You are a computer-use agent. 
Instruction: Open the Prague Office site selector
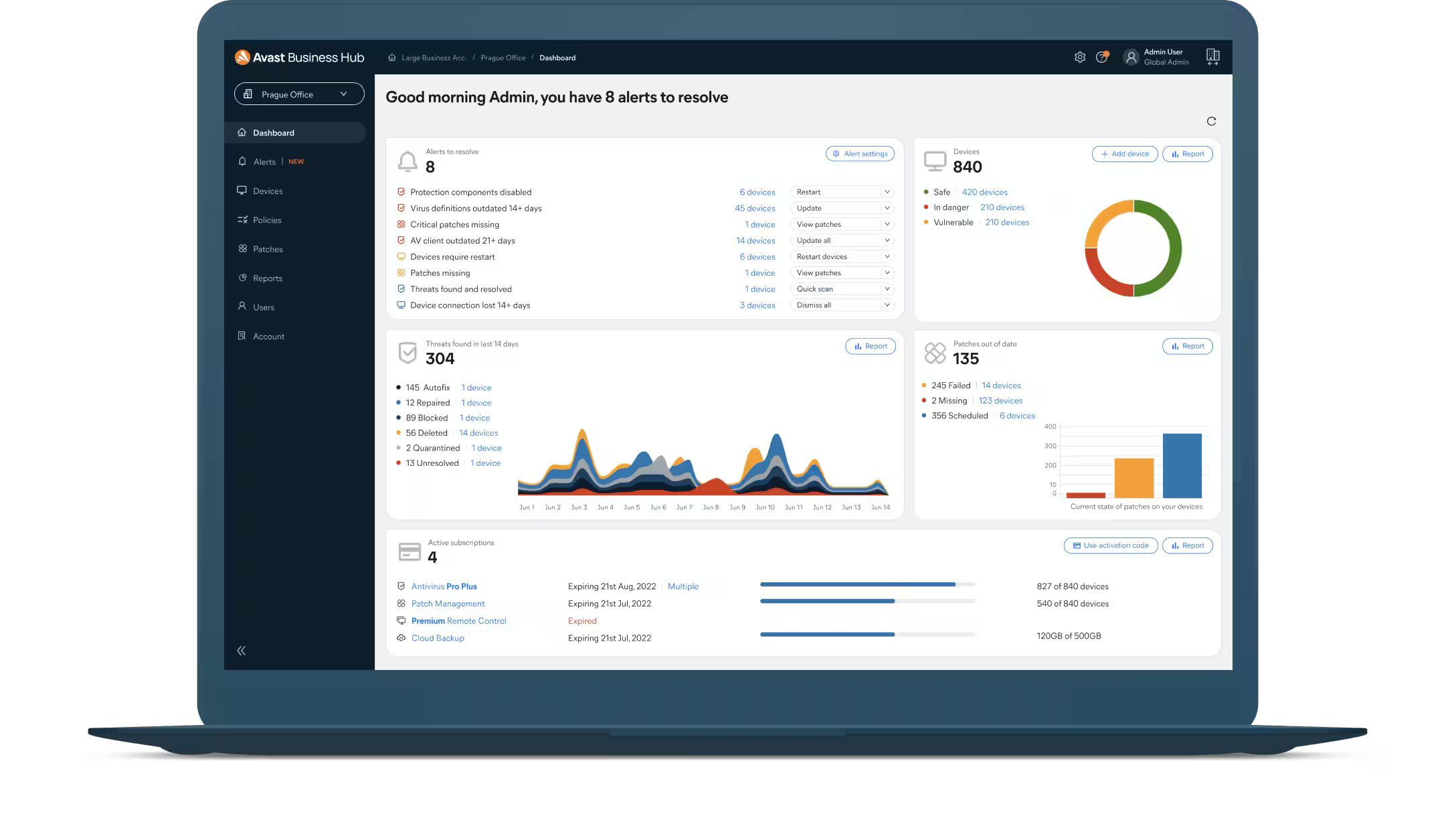[299, 94]
